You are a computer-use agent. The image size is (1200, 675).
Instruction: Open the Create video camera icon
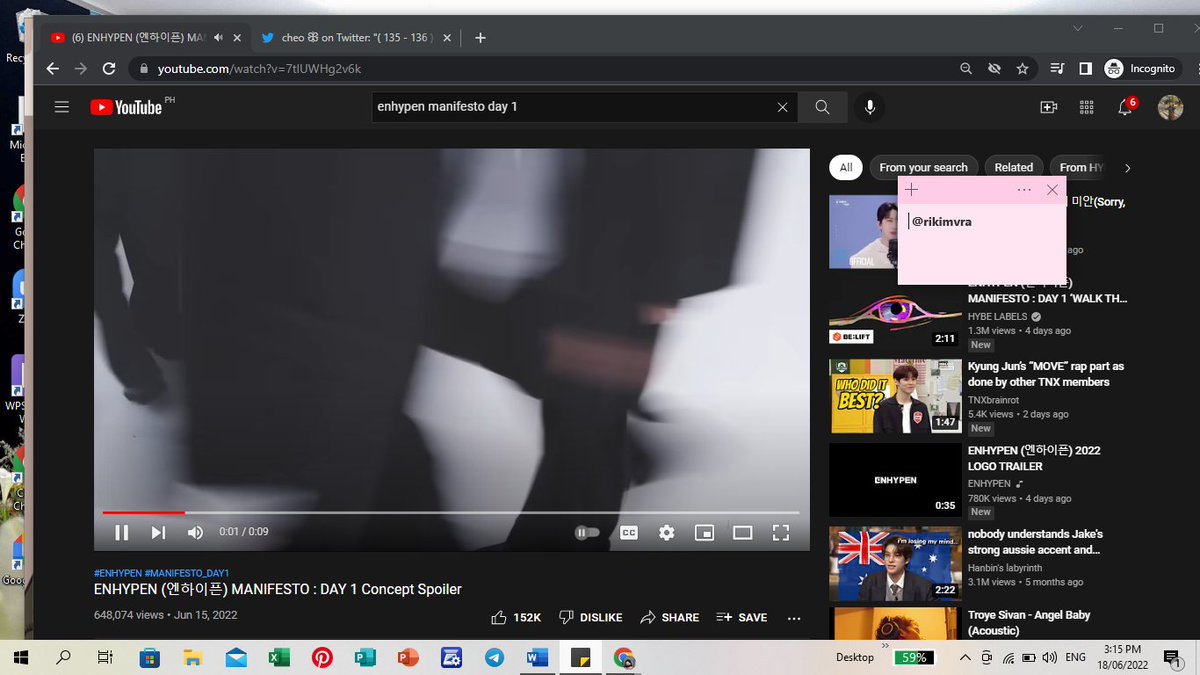coord(1049,107)
